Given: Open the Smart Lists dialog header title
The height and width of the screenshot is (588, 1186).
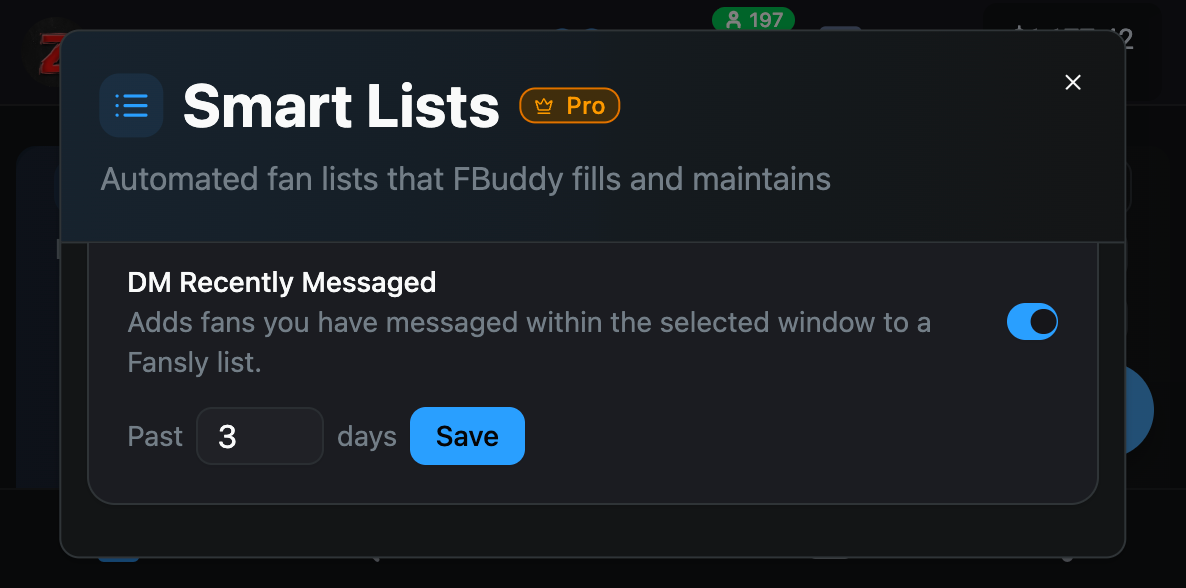Looking at the screenshot, I should pyautogui.click(x=341, y=105).
